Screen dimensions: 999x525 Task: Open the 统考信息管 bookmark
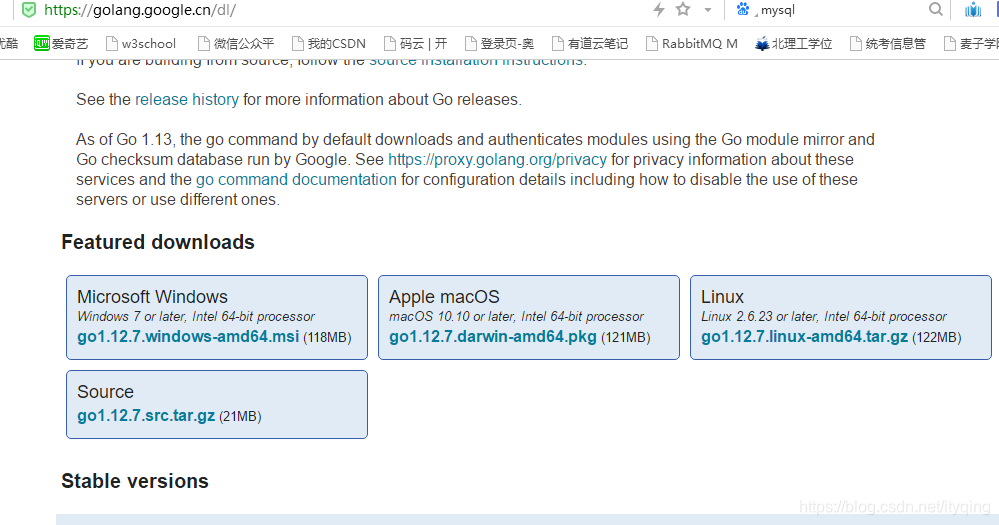888,43
